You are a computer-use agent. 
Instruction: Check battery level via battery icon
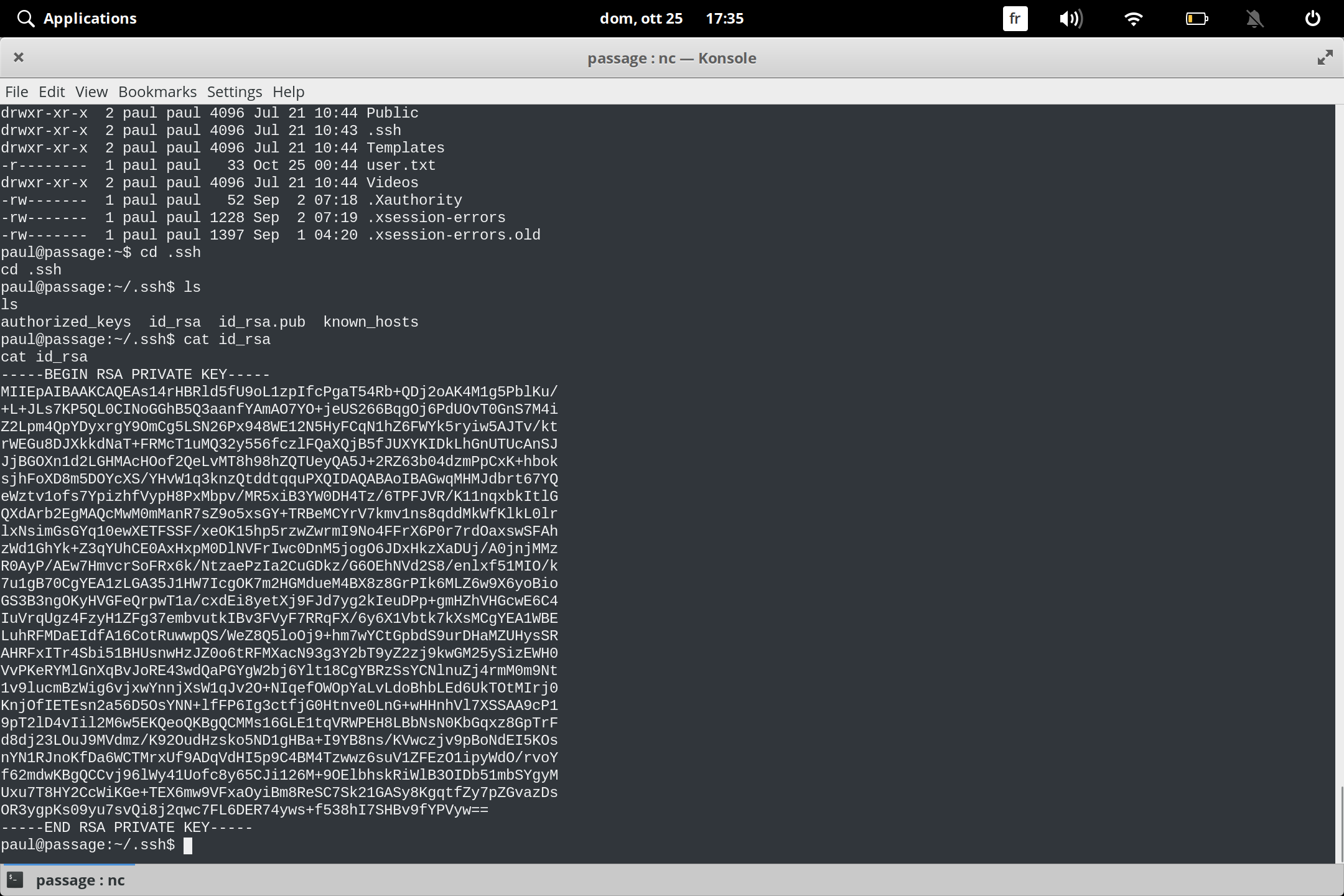coord(1196,18)
